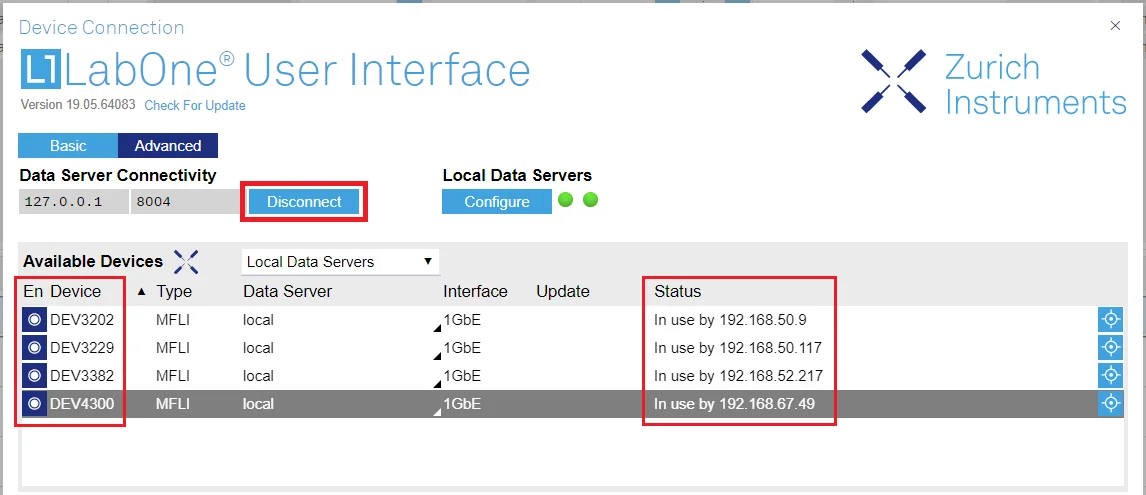Click the Disconnect button
Image resolution: width=1146 pixels, height=495 pixels.
coord(304,202)
